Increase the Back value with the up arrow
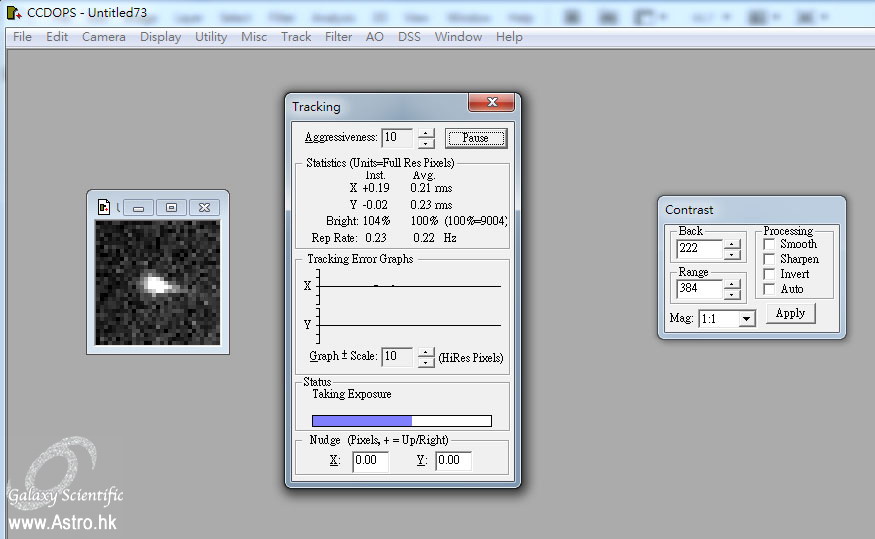The image size is (875, 539). 733,243
